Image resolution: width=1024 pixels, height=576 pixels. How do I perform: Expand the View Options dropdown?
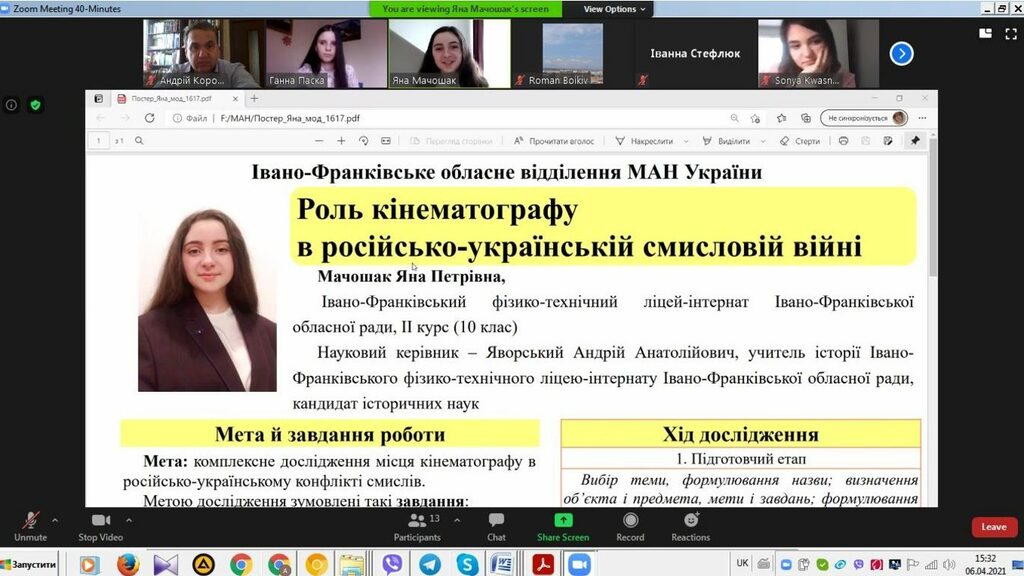pyautogui.click(x=614, y=9)
